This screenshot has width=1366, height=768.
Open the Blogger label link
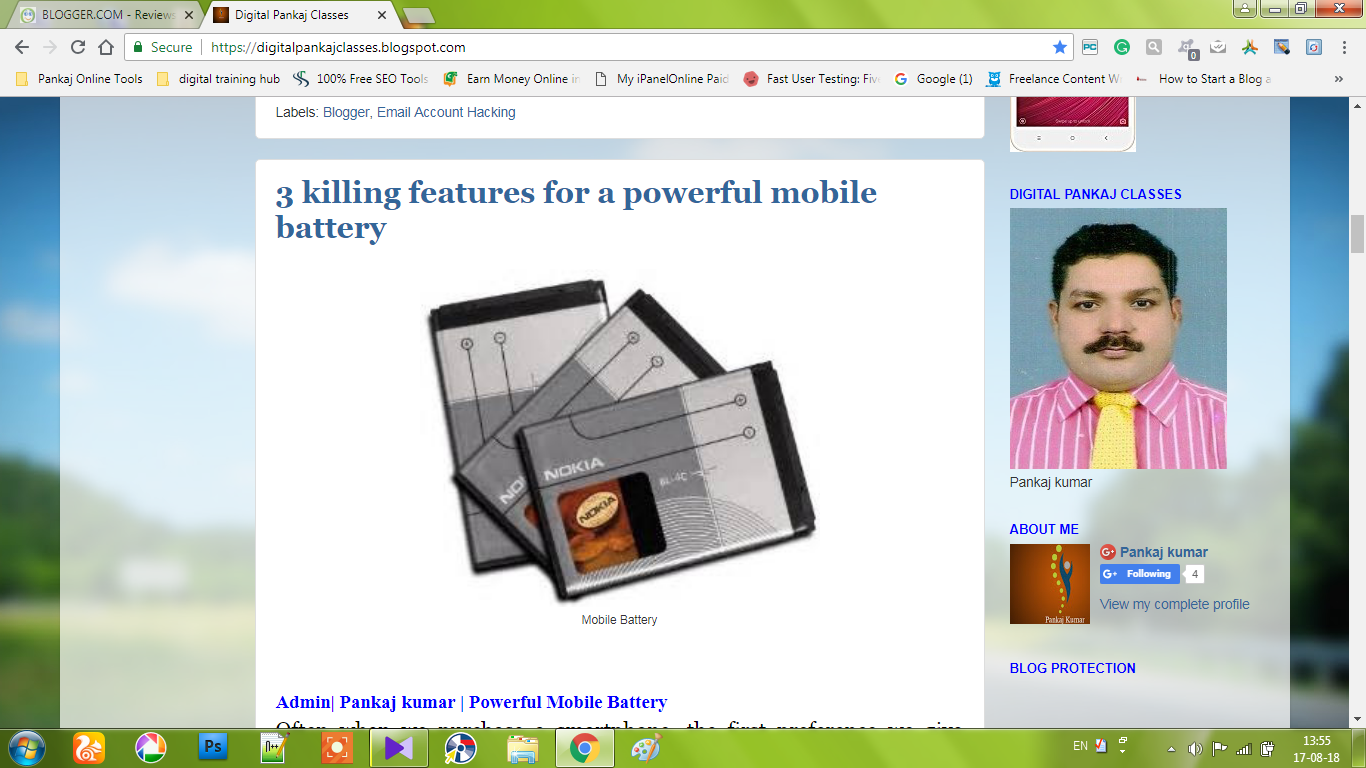pos(346,112)
